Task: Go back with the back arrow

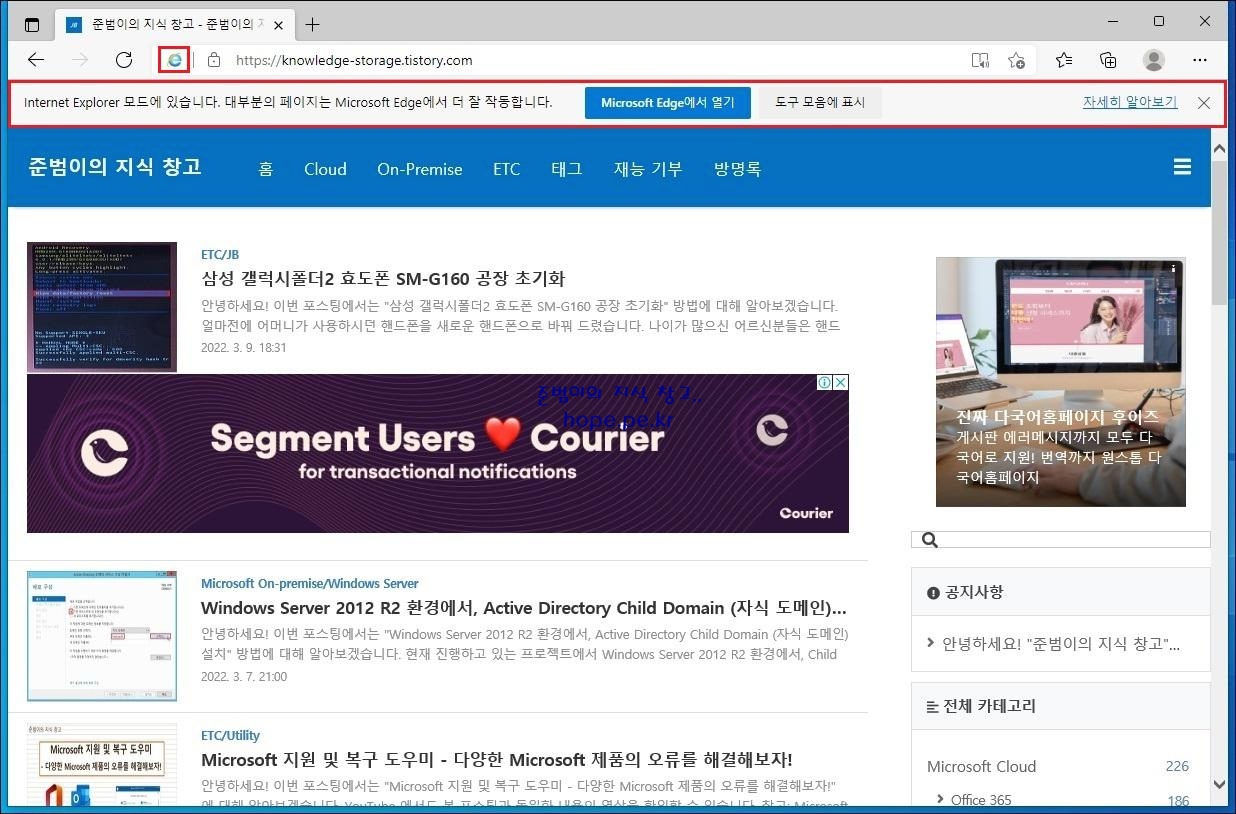Action: [x=36, y=60]
